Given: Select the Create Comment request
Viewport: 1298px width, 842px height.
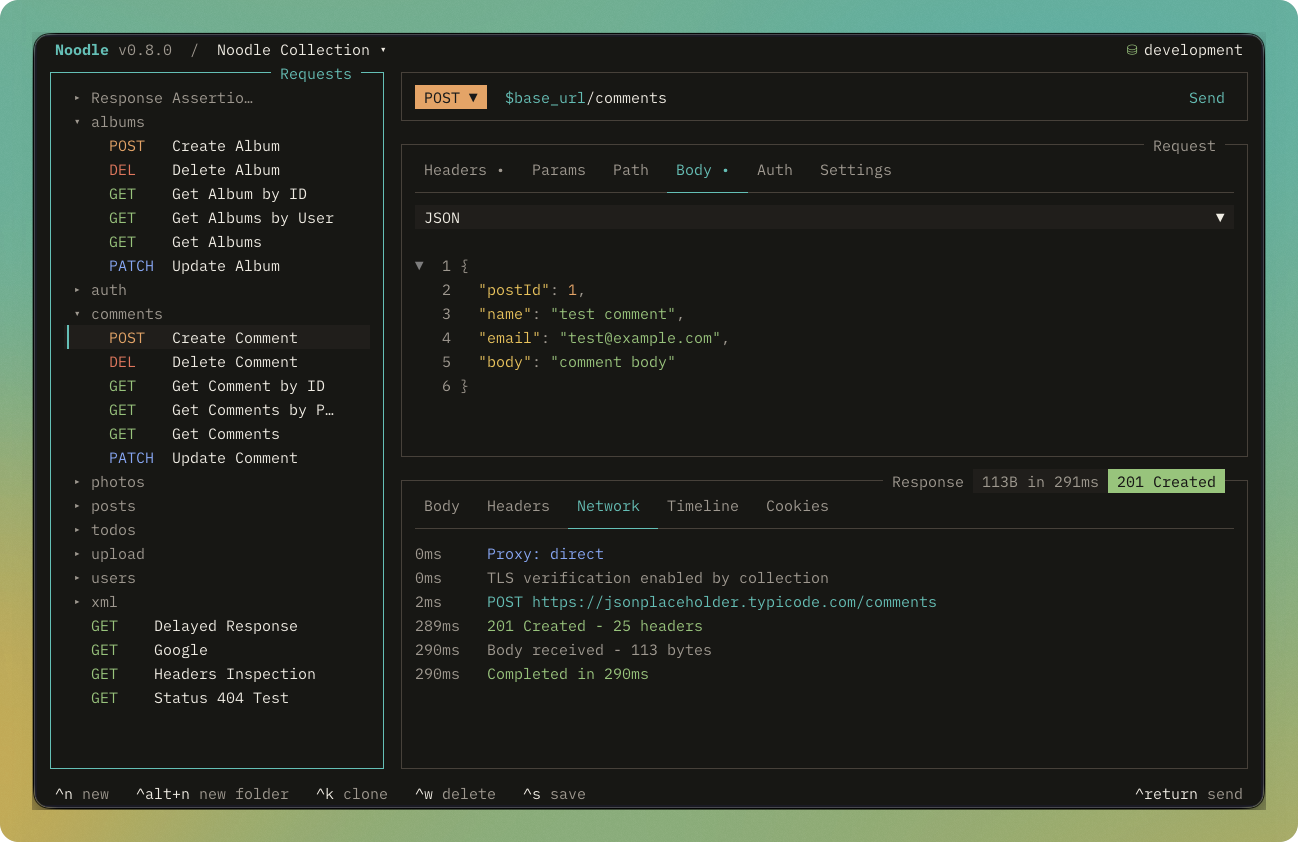Looking at the screenshot, I should (x=218, y=338).
